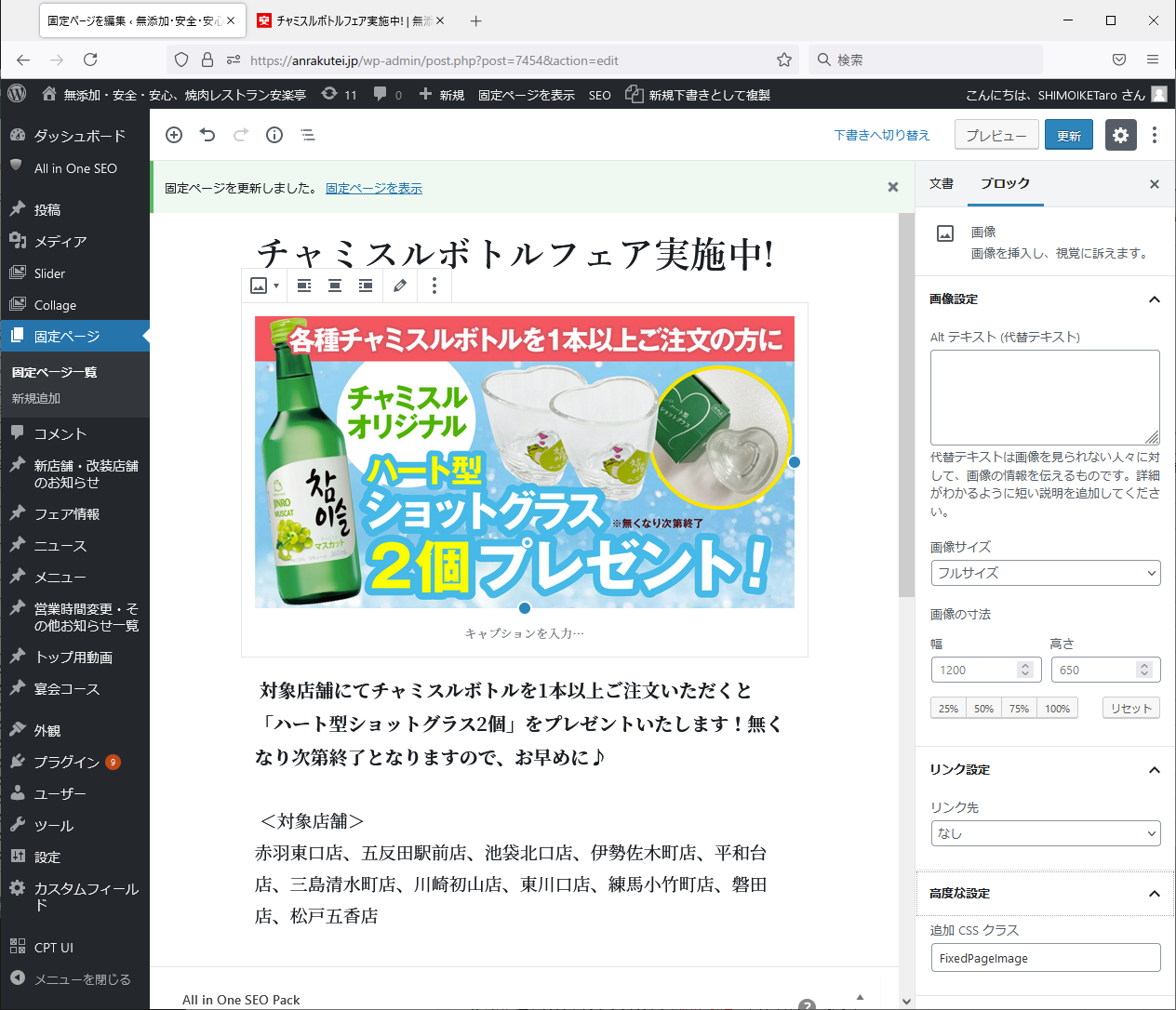Click the Alt text input area
1176x1010 pixels.
(x=1044, y=397)
